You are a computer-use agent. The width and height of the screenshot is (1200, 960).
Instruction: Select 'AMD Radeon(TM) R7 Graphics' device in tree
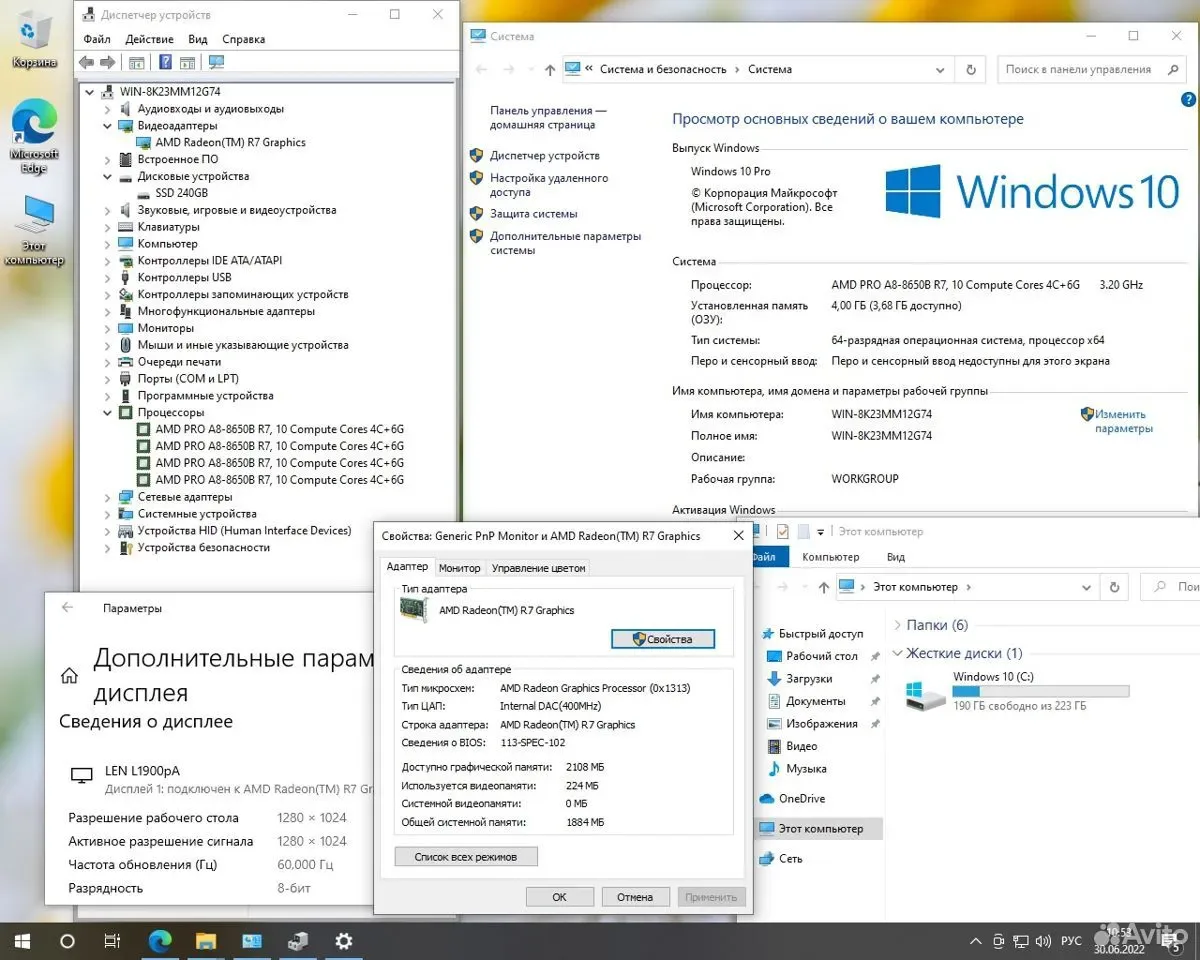pyautogui.click(x=230, y=142)
